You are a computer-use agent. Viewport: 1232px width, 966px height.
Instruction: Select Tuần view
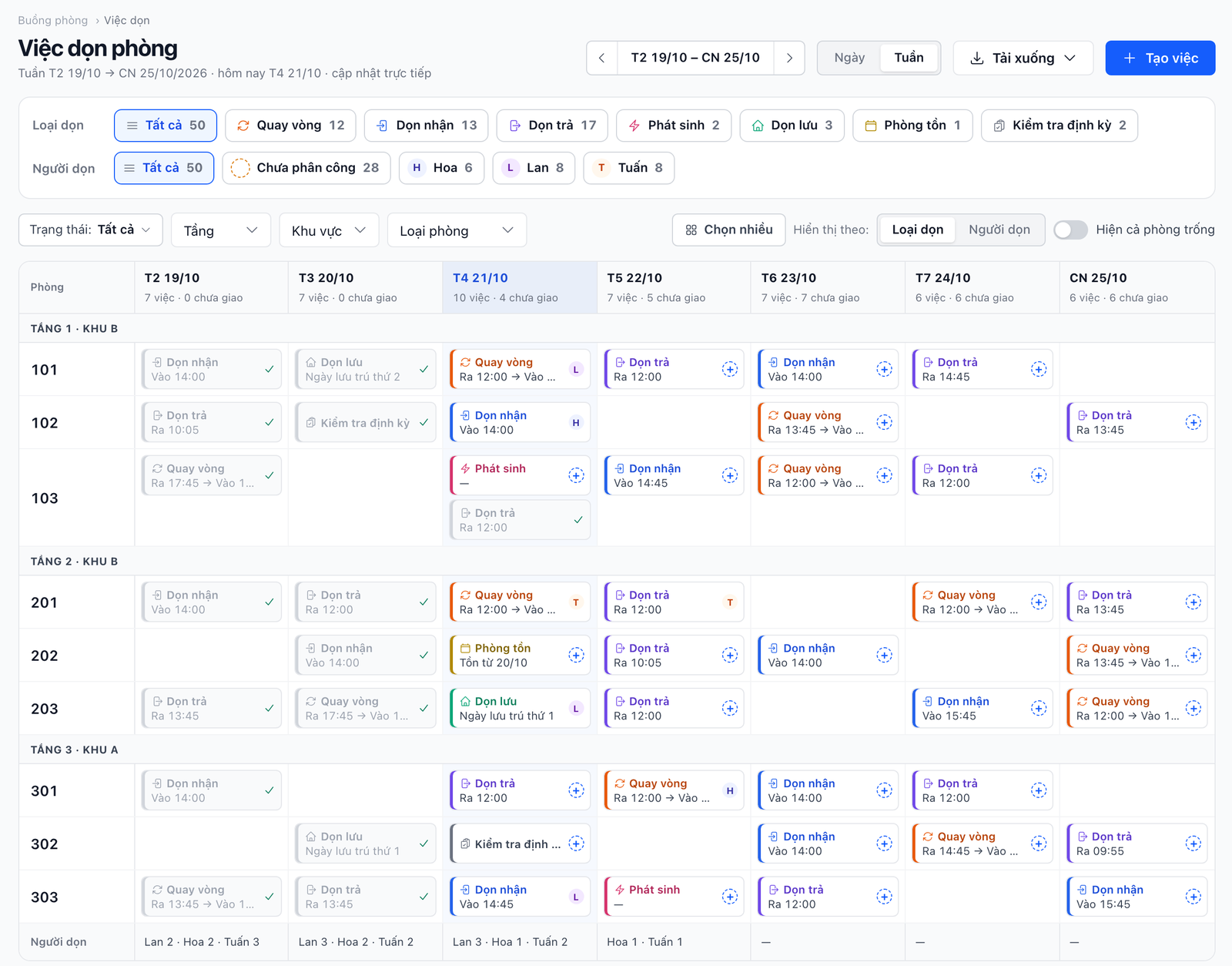pos(909,58)
